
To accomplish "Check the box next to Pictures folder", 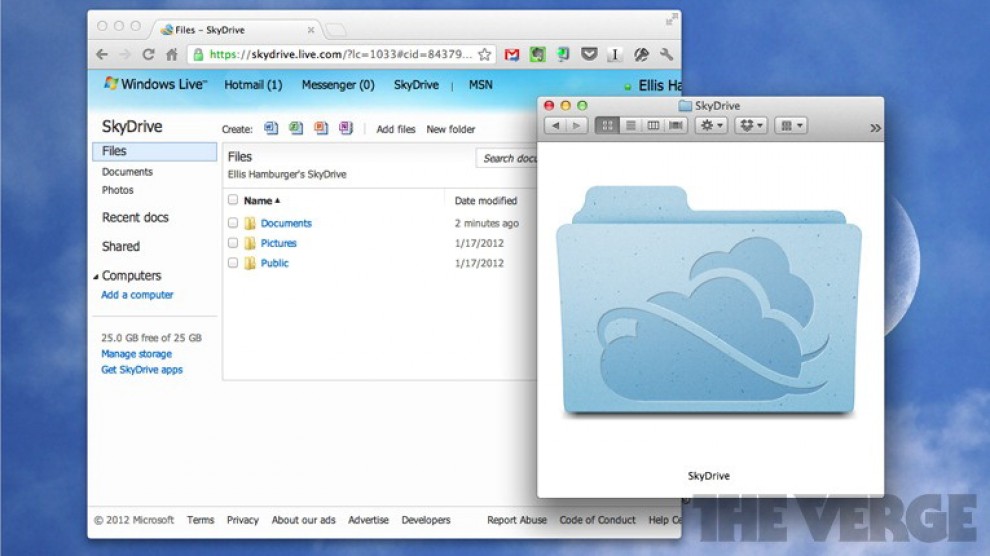I will pos(233,243).
